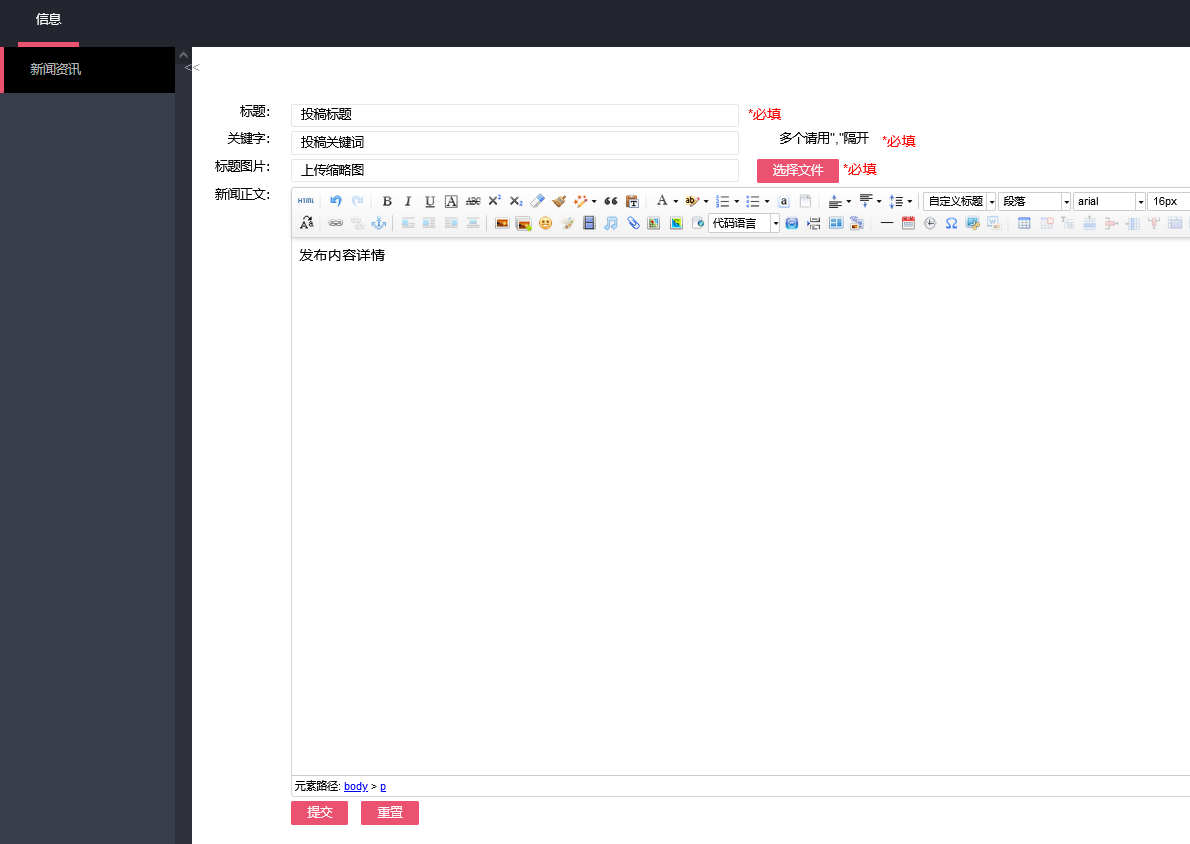The width and height of the screenshot is (1190, 844).
Task: Apply italic formatting
Action: (x=408, y=201)
